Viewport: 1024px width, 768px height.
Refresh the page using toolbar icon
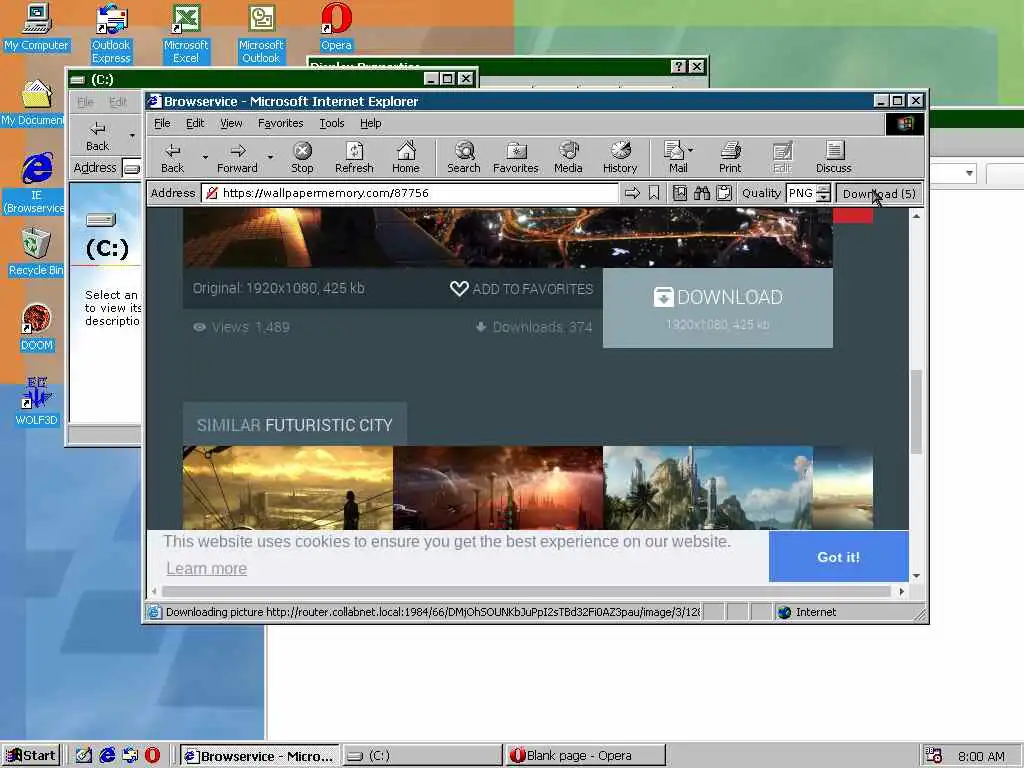coord(354,157)
